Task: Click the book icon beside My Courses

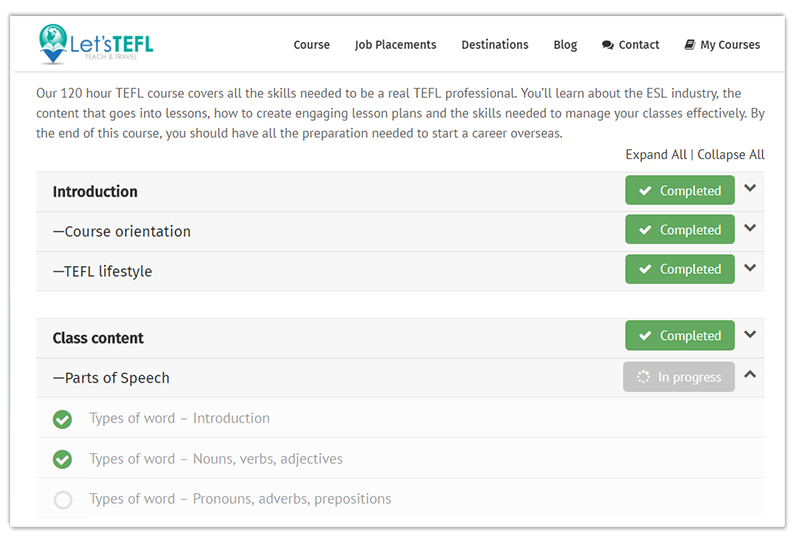Action: pyautogui.click(x=689, y=45)
